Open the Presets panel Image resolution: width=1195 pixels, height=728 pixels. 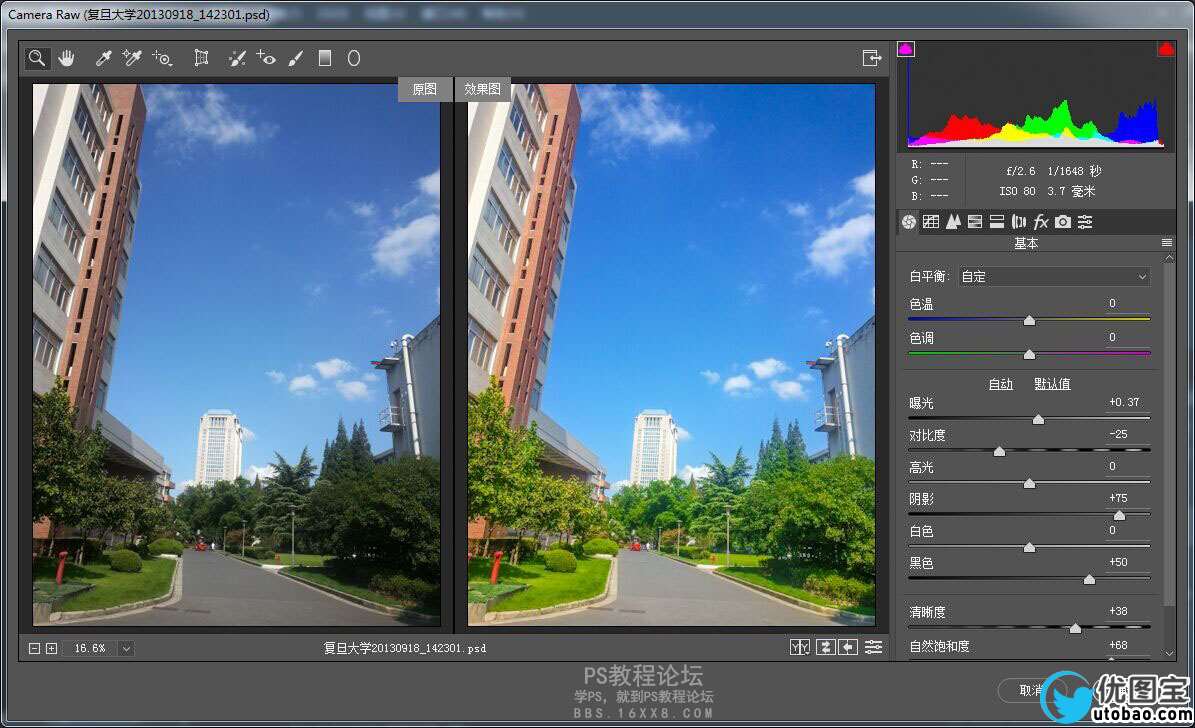[x=1085, y=222]
